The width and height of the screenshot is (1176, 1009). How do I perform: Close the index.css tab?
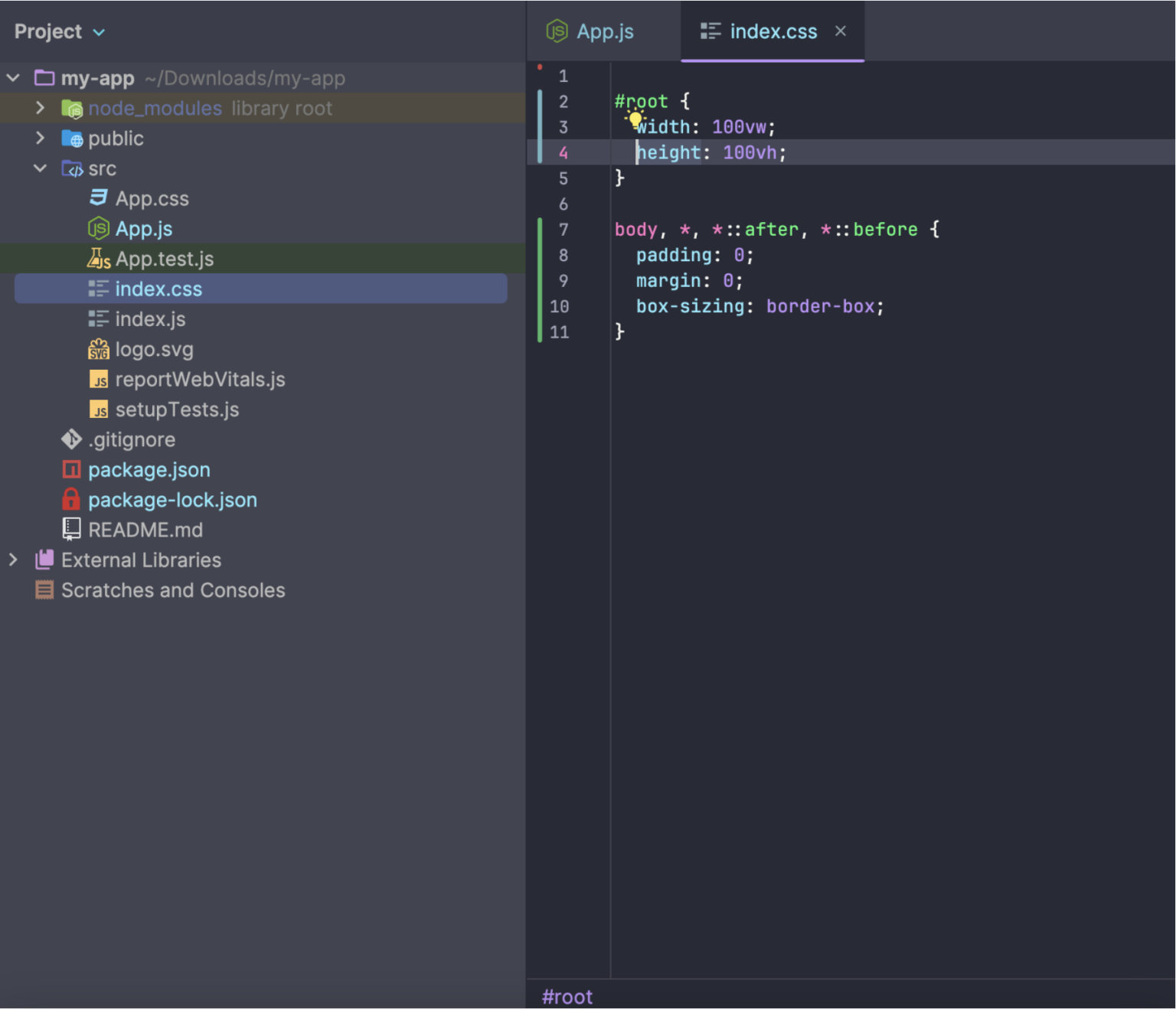click(840, 31)
